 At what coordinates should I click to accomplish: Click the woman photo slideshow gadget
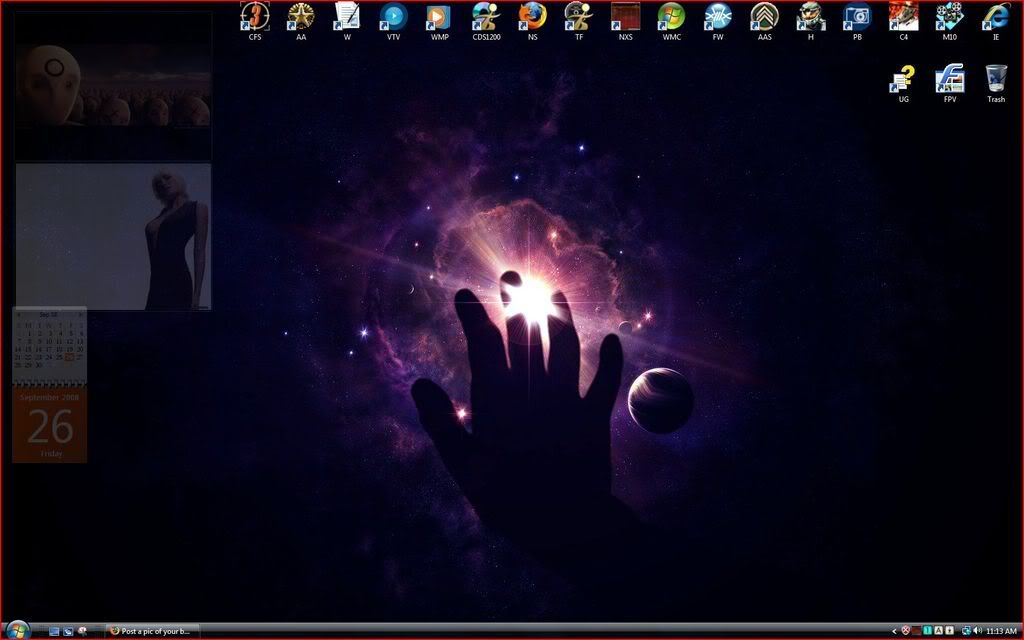(x=113, y=237)
